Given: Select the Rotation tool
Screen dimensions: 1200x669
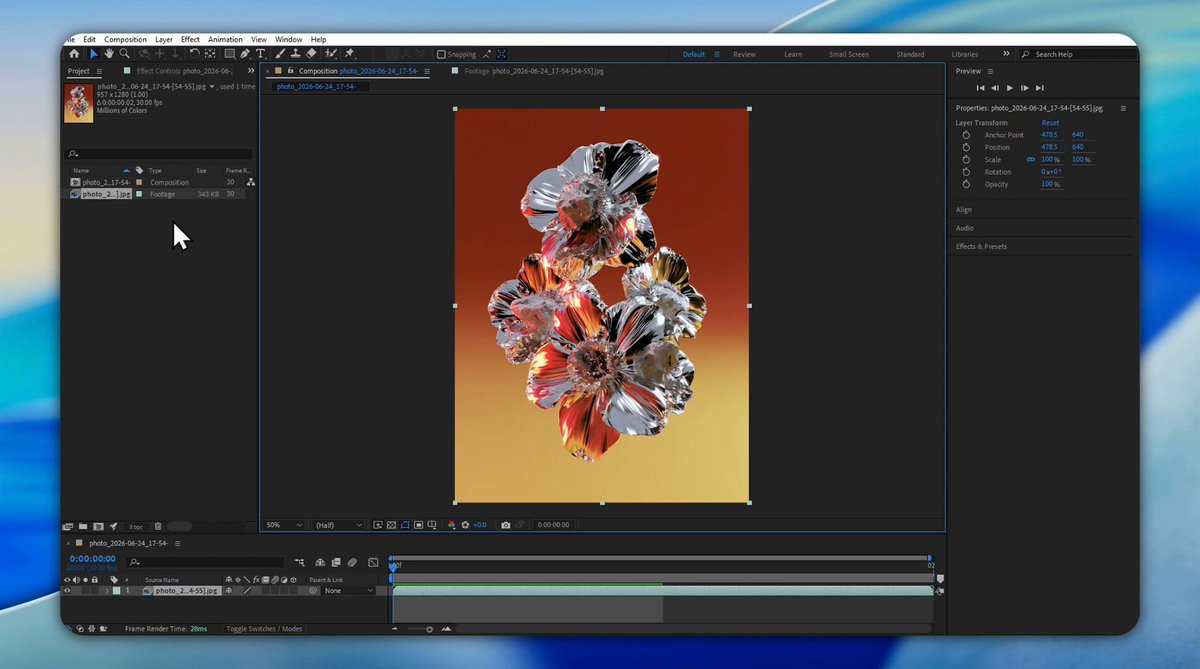Looking at the screenshot, I should [194, 54].
